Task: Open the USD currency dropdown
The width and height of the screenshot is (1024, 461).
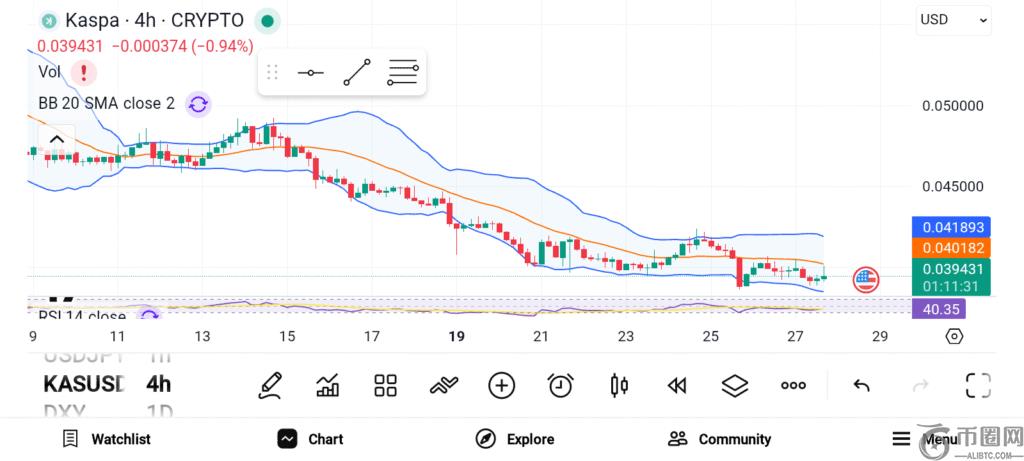Action: click(953, 19)
